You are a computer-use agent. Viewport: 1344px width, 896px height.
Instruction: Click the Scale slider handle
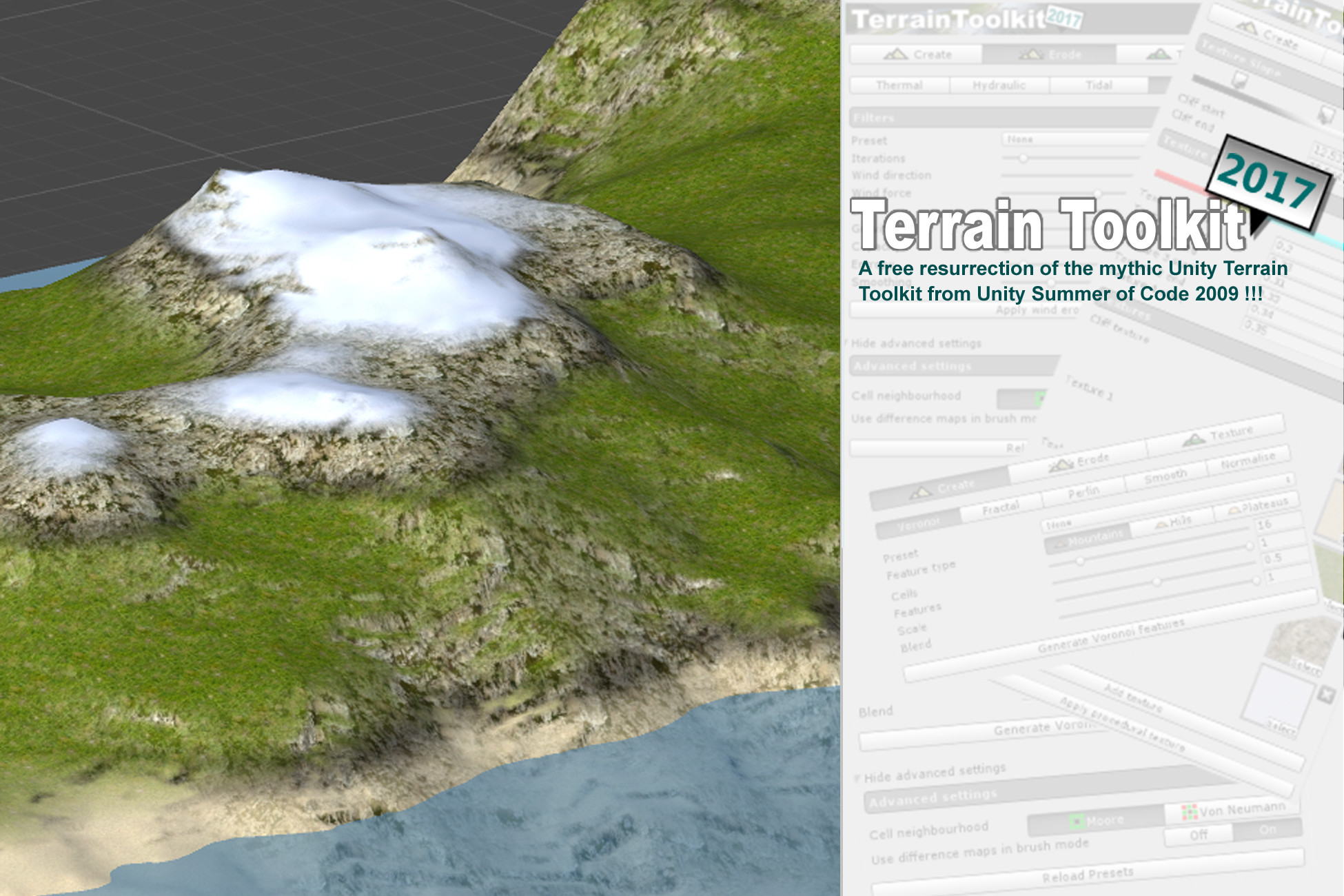pyautogui.click(x=1157, y=582)
